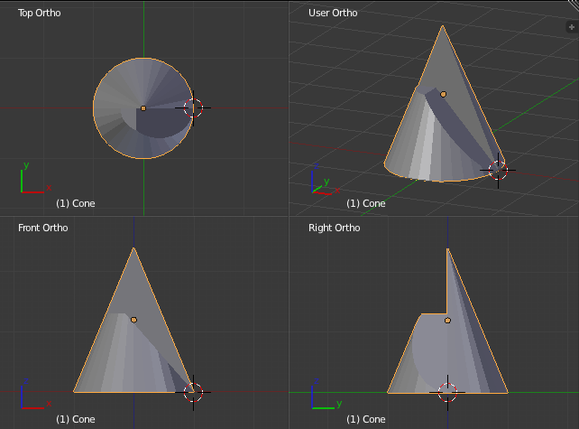This screenshot has height=429, width=579.
Task: Click the User Ortho view label
Action: click(333, 13)
